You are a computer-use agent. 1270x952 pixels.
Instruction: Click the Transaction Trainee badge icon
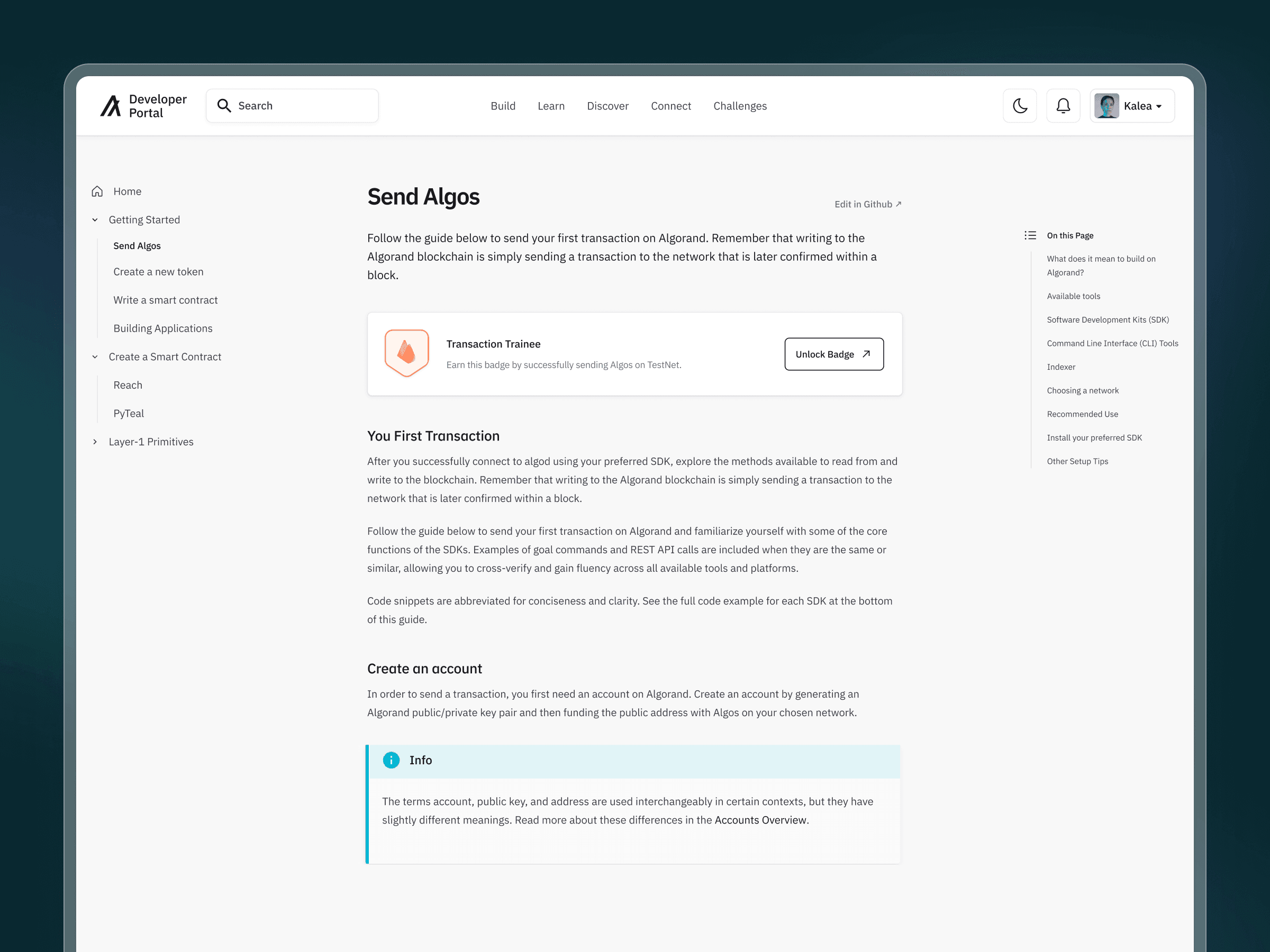click(x=406, y=353)
